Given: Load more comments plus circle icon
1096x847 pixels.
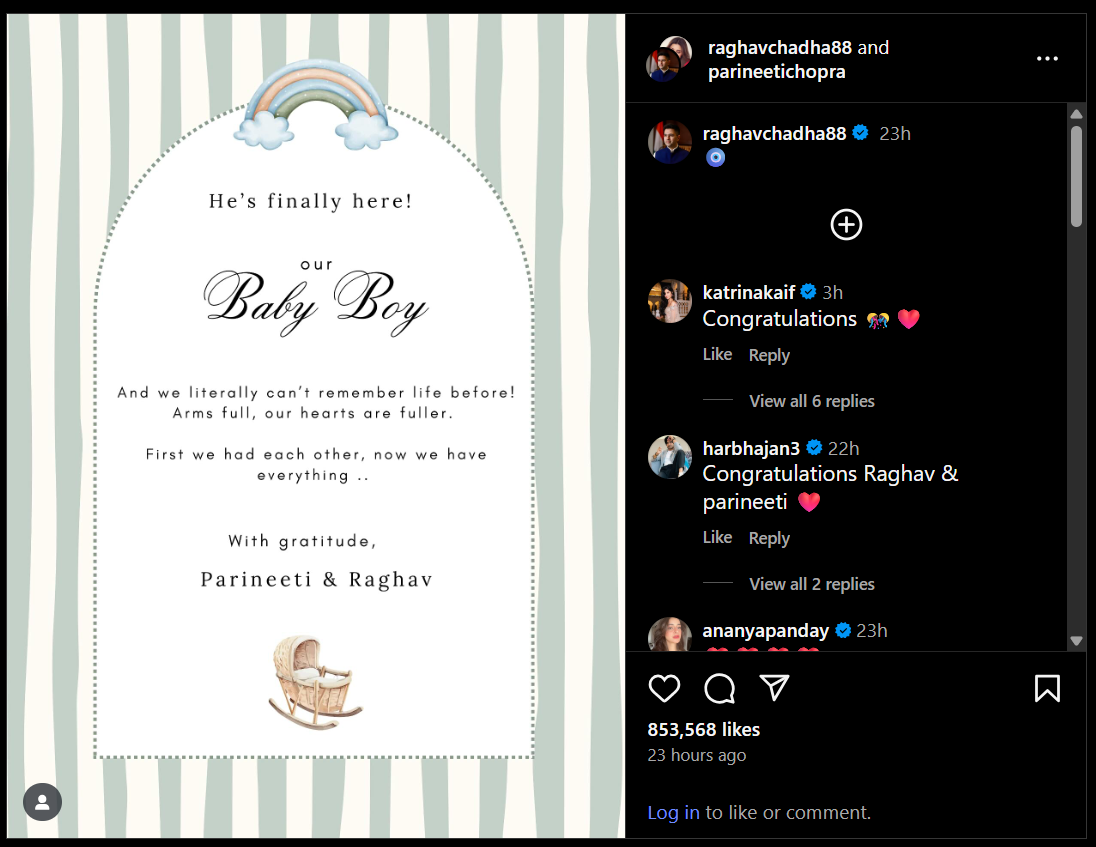Looking at the screenshot, I should click(x=846, y=224).
